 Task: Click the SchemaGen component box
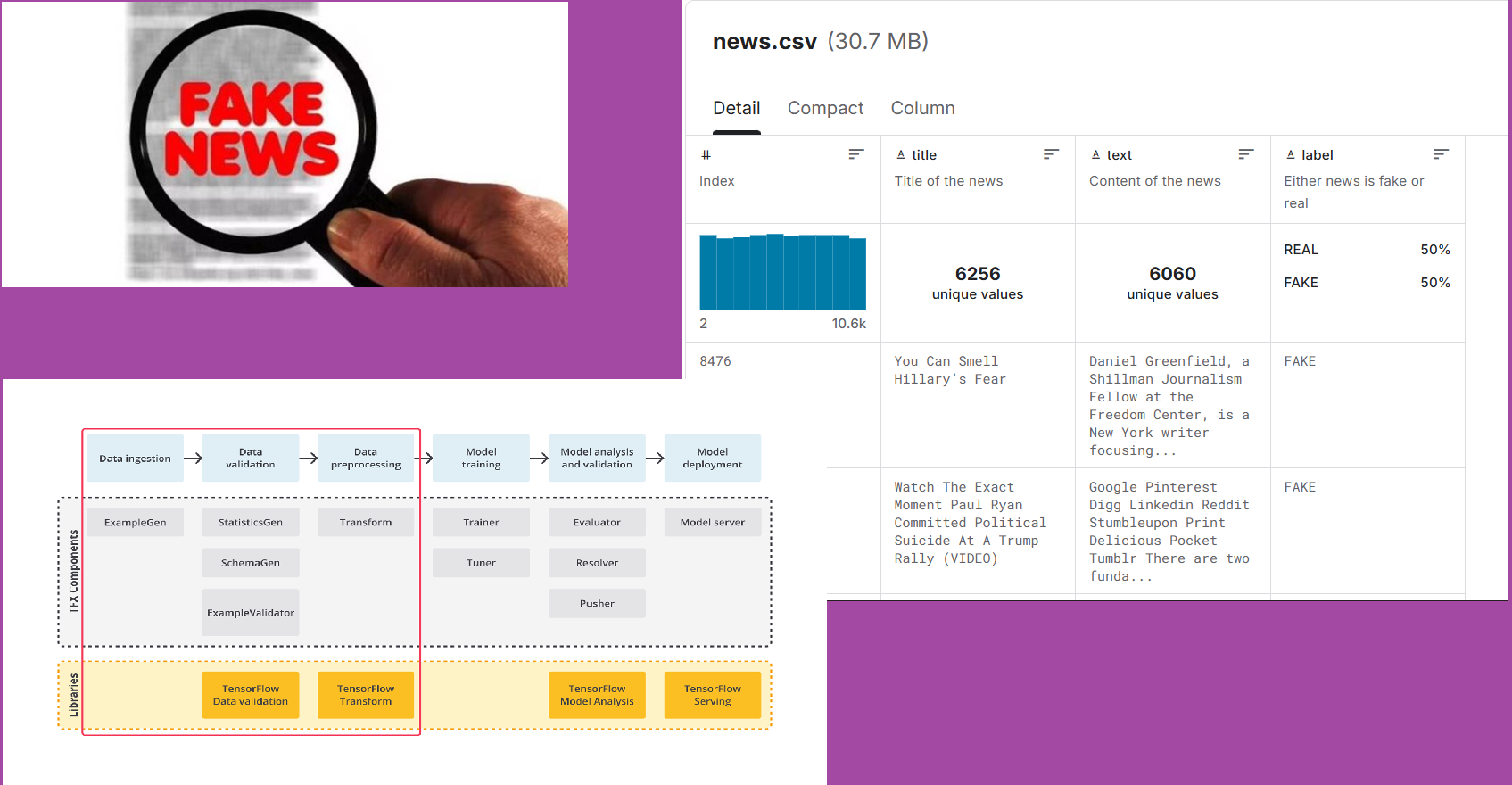[251, 563]
